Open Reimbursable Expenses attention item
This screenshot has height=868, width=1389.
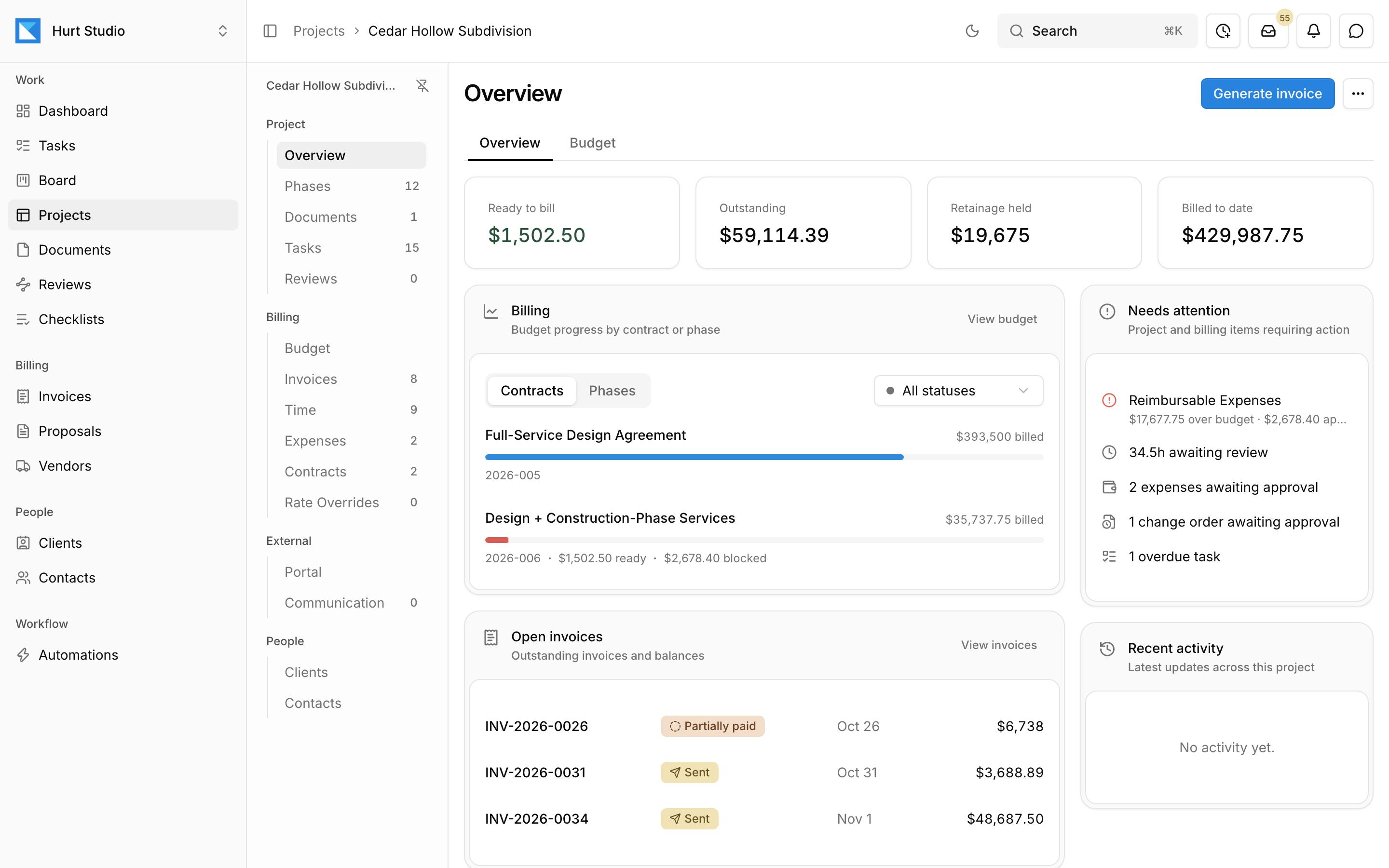[x=1226, y=409]
